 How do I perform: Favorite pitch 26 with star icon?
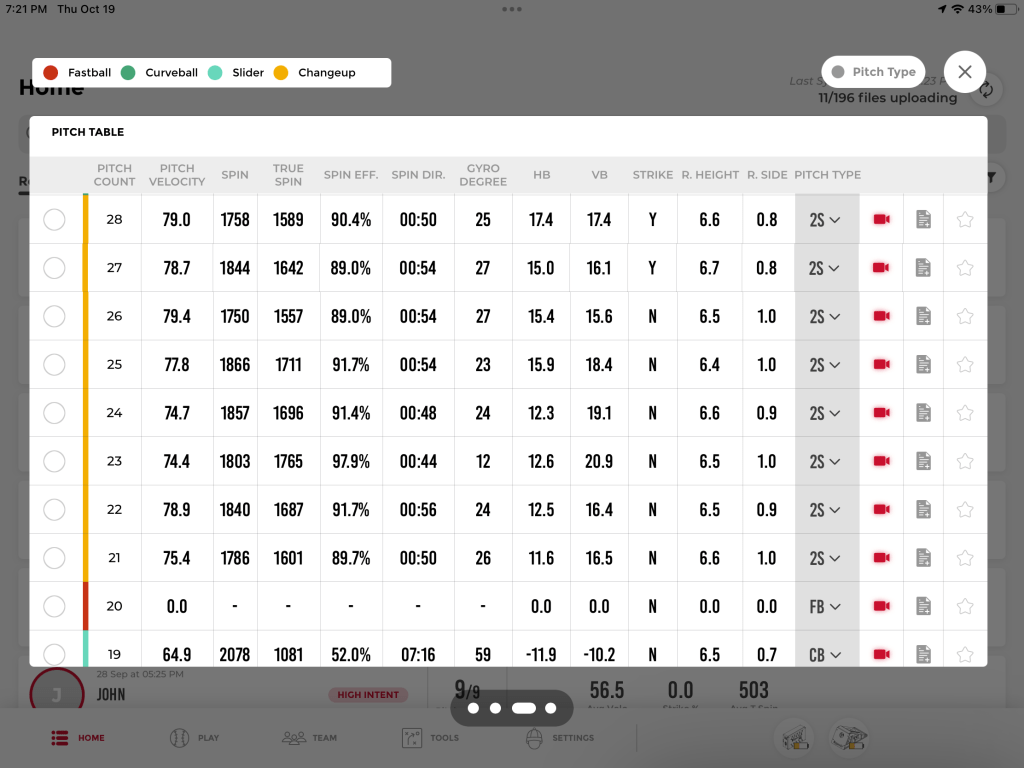click(965, 316)
